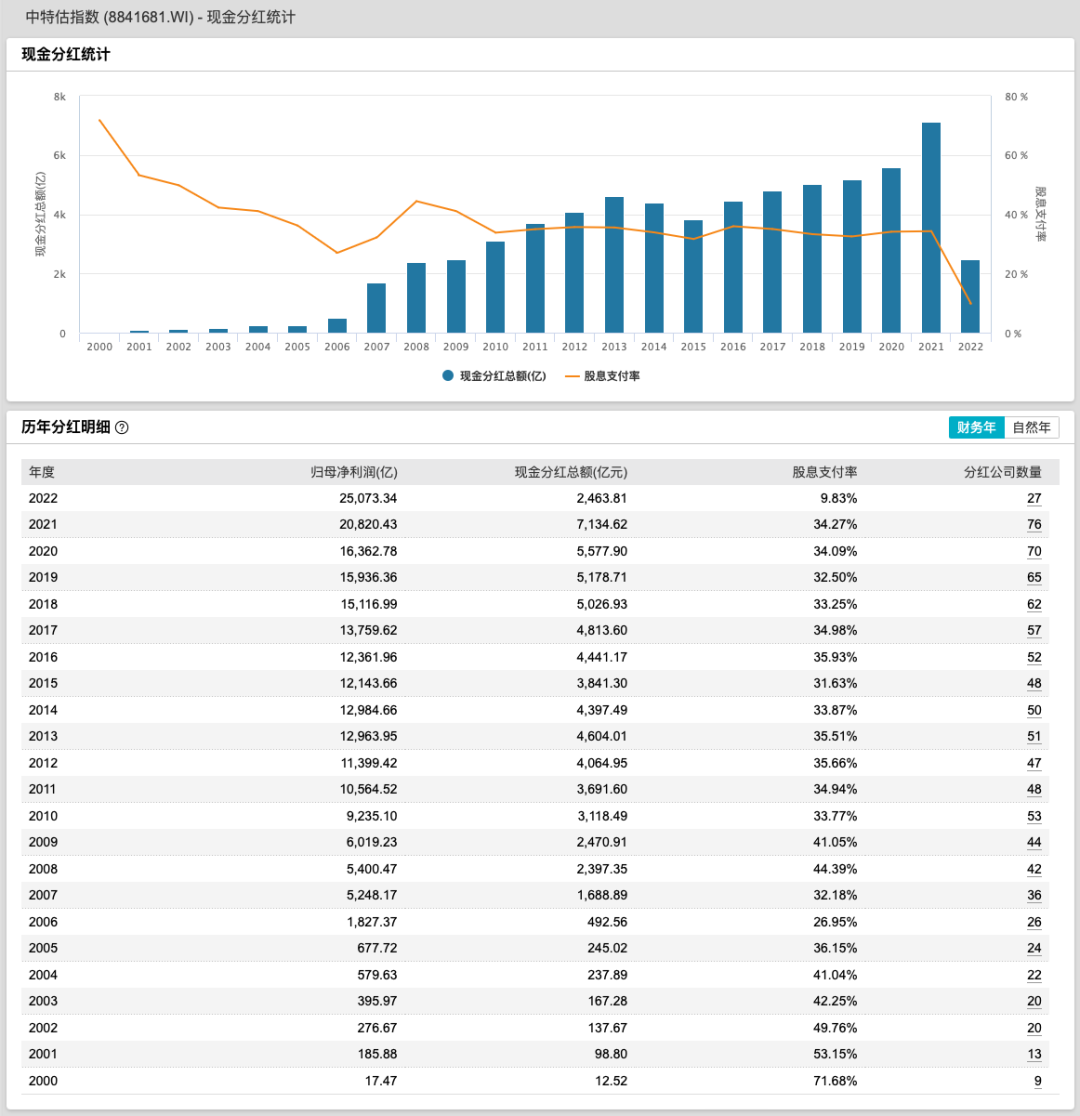Screen dimensions: 1080x1116
Task: Open company count 20 in 2002 row
Action: (x=1034, y=1028)
